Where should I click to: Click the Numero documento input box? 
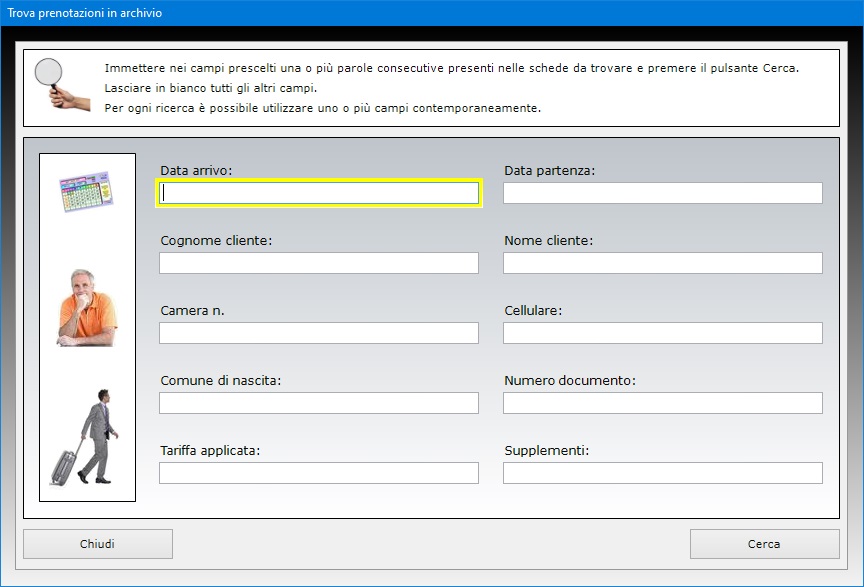663,403
